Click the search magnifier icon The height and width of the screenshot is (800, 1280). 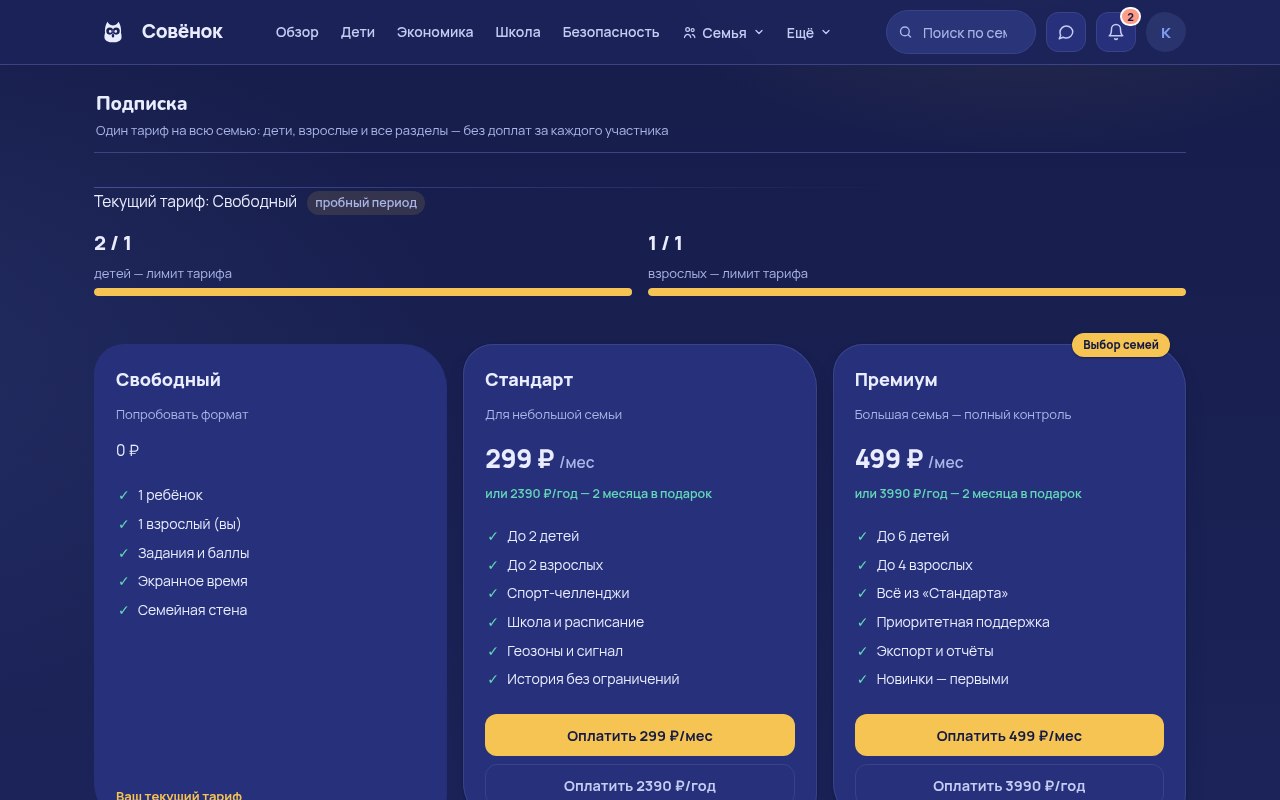tap(906, 32)
